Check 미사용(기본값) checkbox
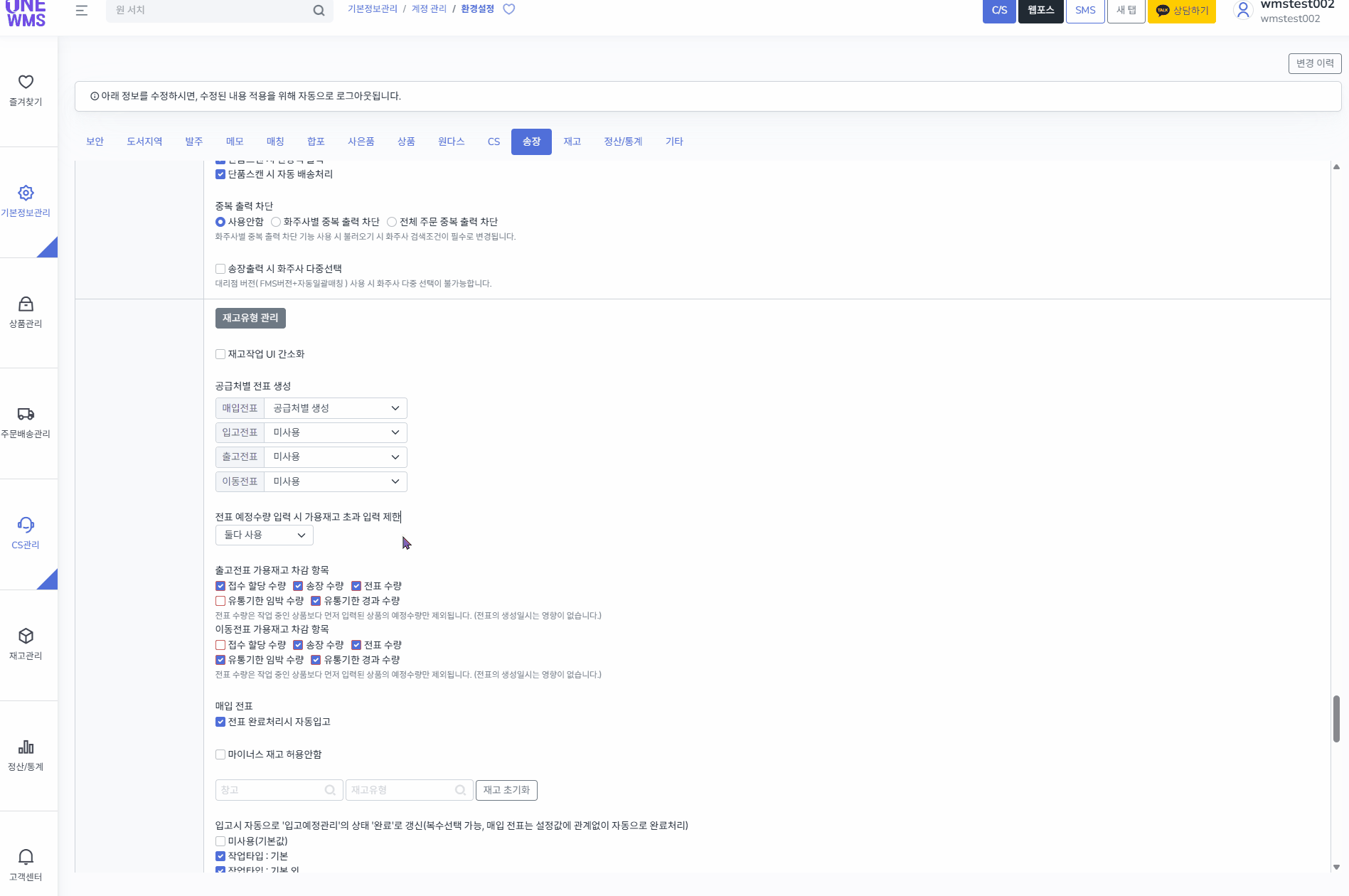Viewport: 1349px width, 896px height. tap(220, 841)
